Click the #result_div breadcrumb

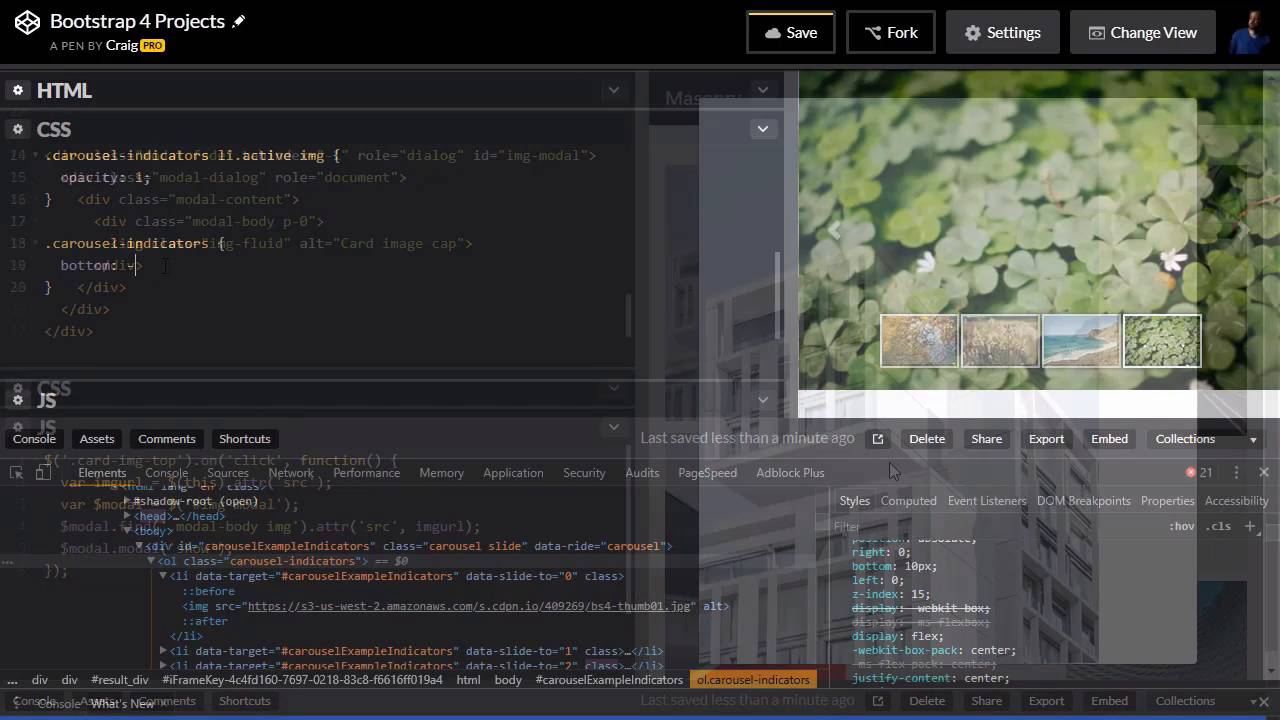[120, 680]
